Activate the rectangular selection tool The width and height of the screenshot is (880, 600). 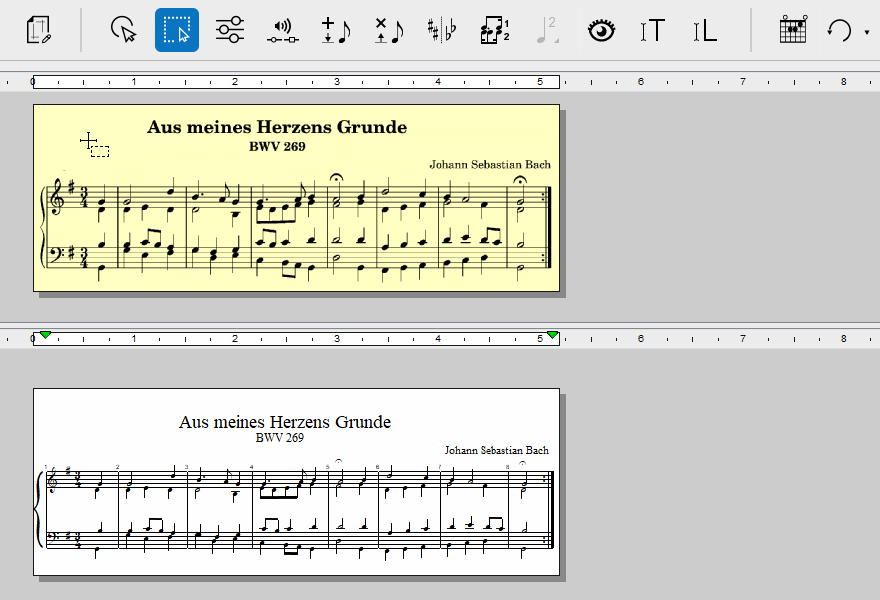click(x=177, y=30)
